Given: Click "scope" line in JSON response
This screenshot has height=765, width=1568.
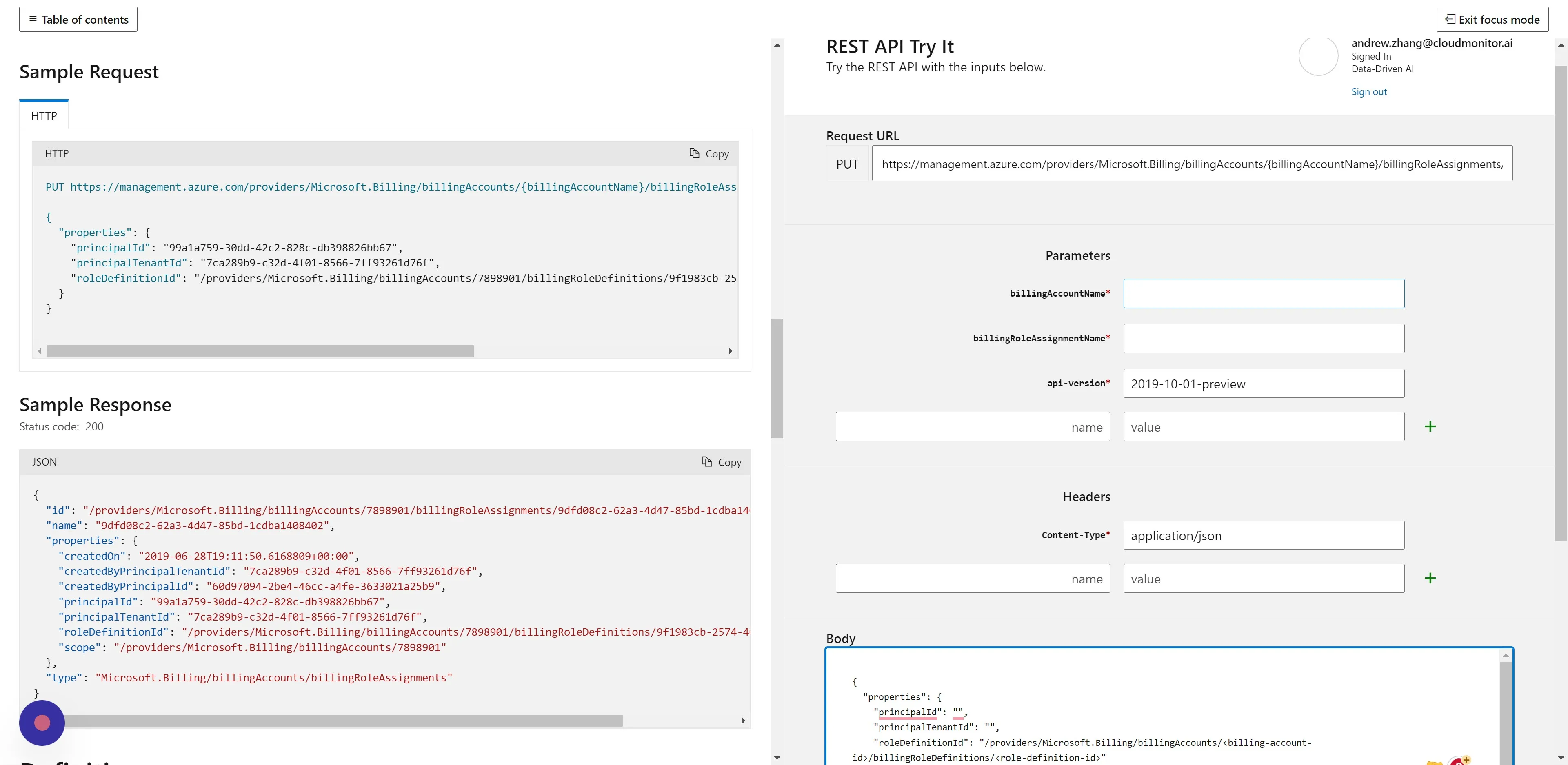Looking at the screenshot, I should pos(252,647).
